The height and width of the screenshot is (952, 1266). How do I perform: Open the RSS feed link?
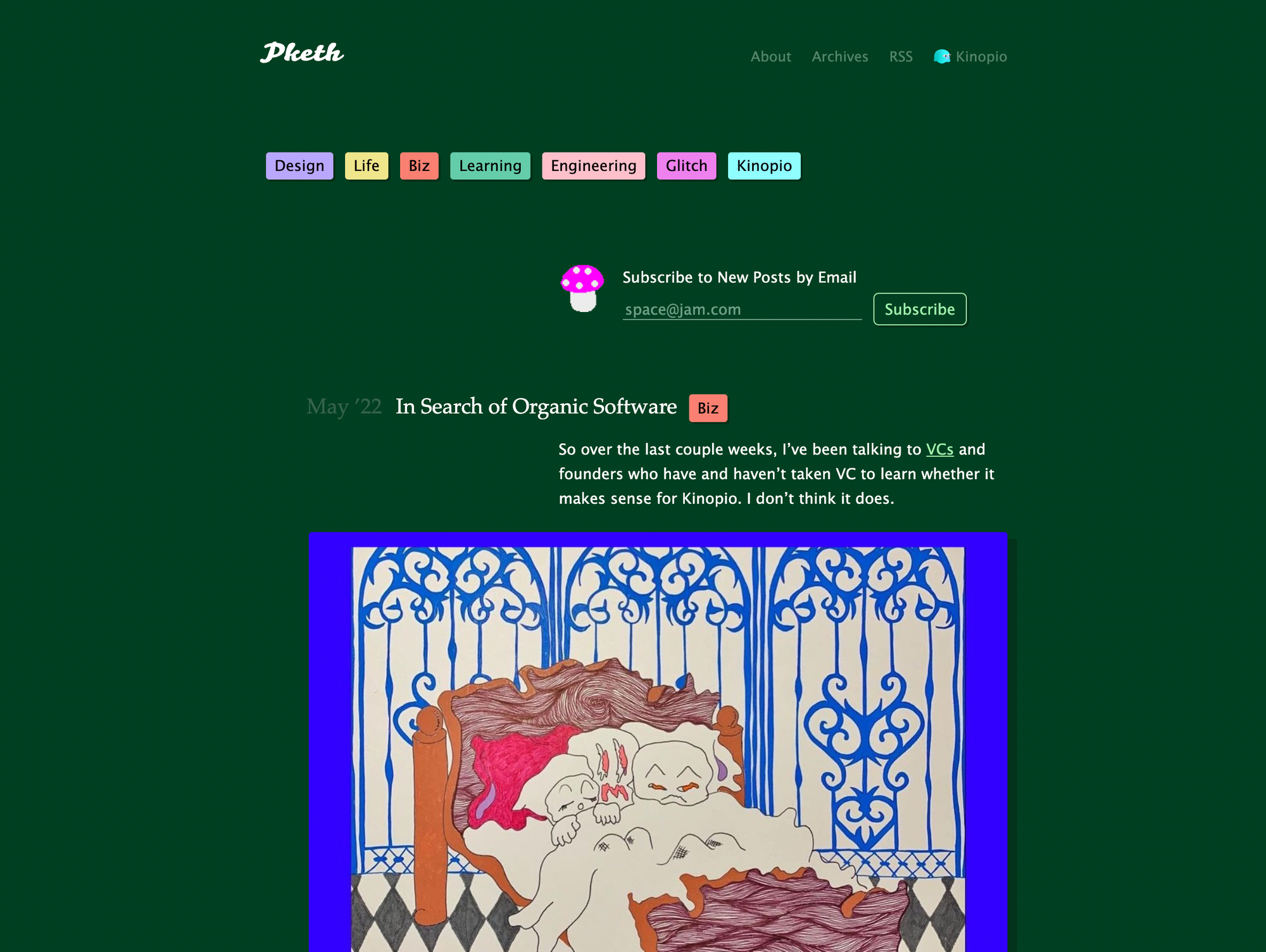click(x=901, y=56)
